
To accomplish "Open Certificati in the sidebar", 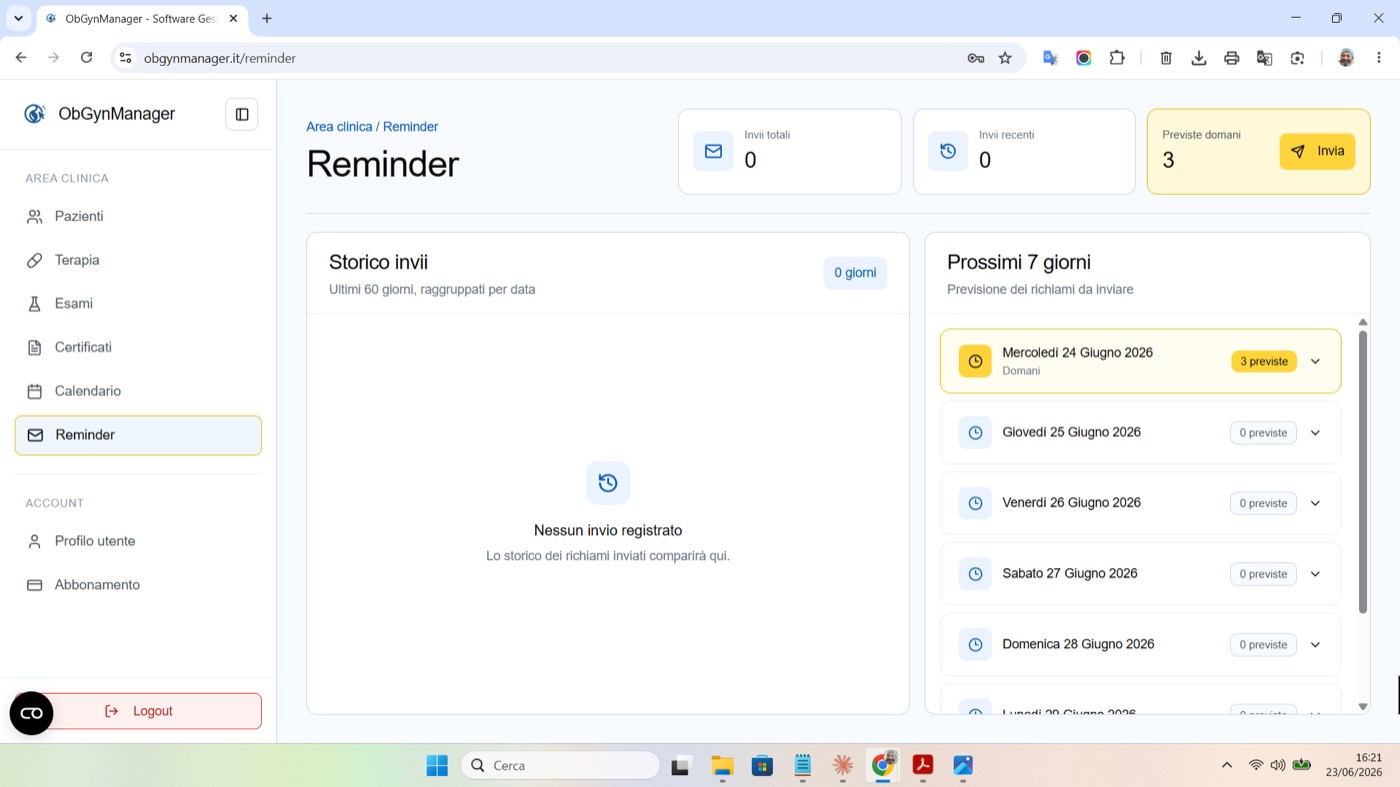I will (x=138, y=347).
